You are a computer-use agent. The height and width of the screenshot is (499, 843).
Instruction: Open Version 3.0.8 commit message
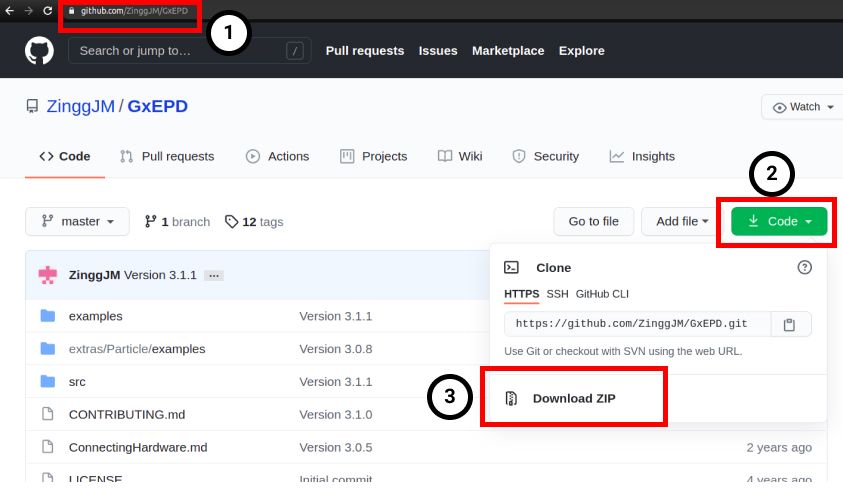(x=335, y=349)
